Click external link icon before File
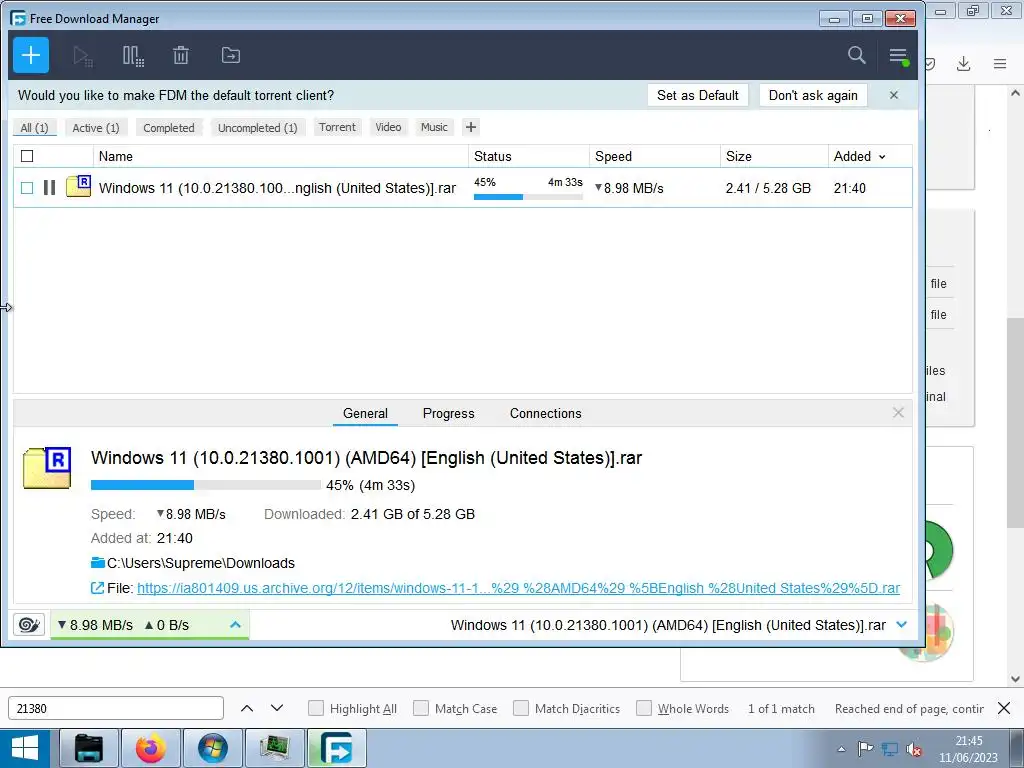The image size is (1024, 768). click(x=97, y=588)
